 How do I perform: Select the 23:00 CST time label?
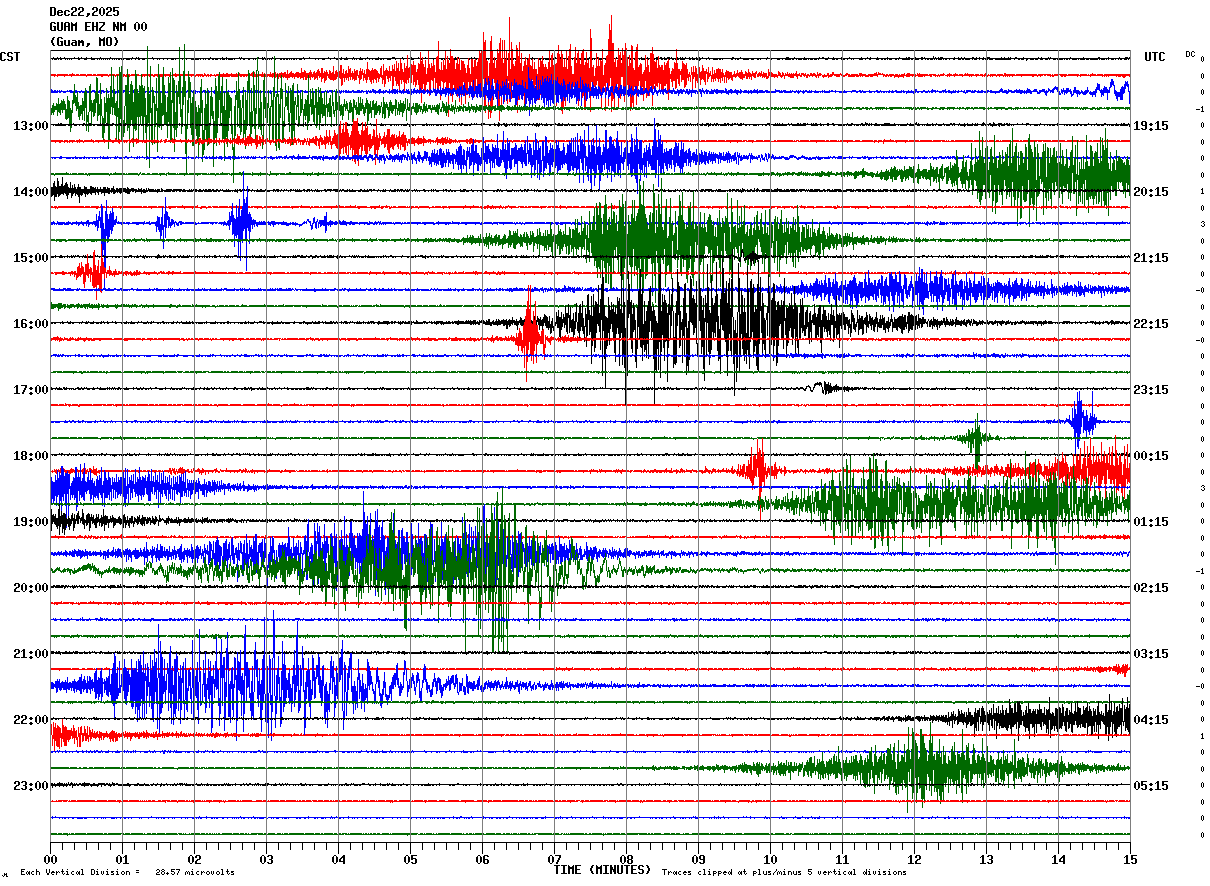(31, 786)
